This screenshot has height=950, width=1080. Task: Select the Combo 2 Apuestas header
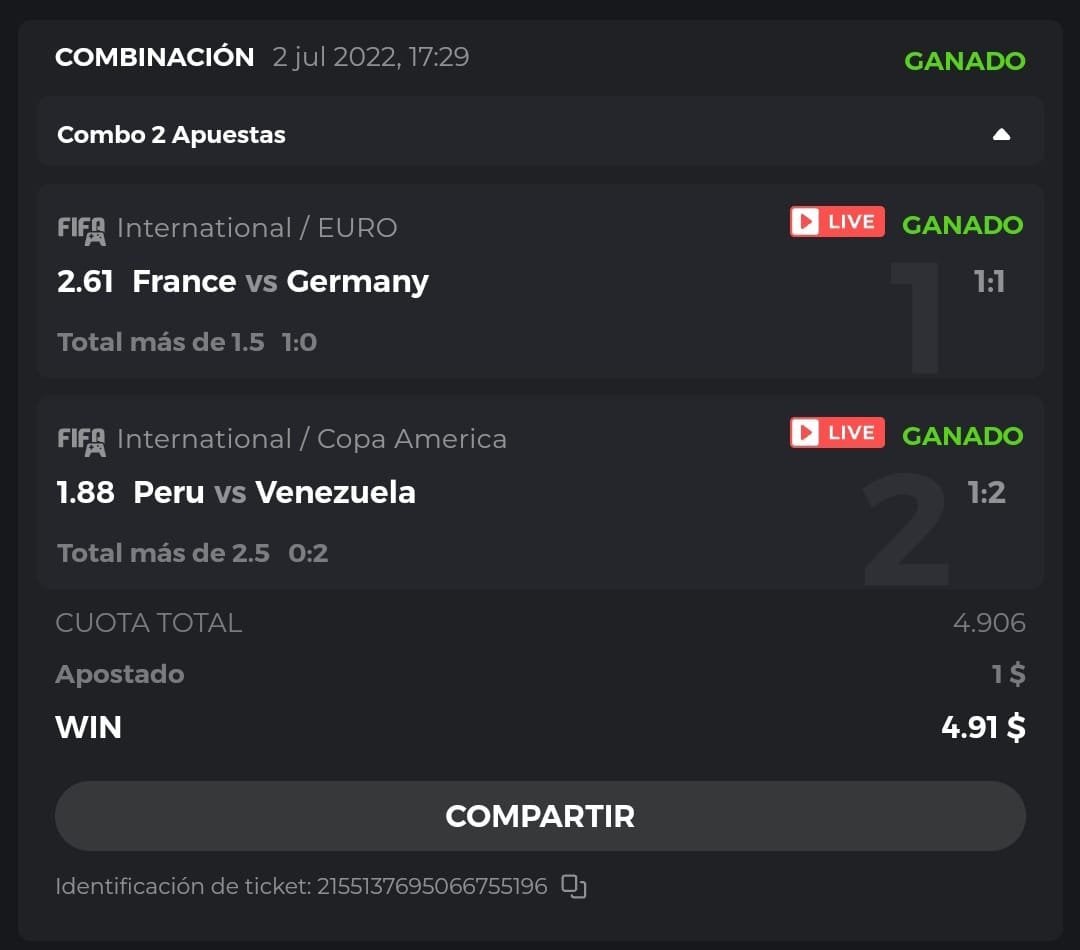(x=171, y=135)
